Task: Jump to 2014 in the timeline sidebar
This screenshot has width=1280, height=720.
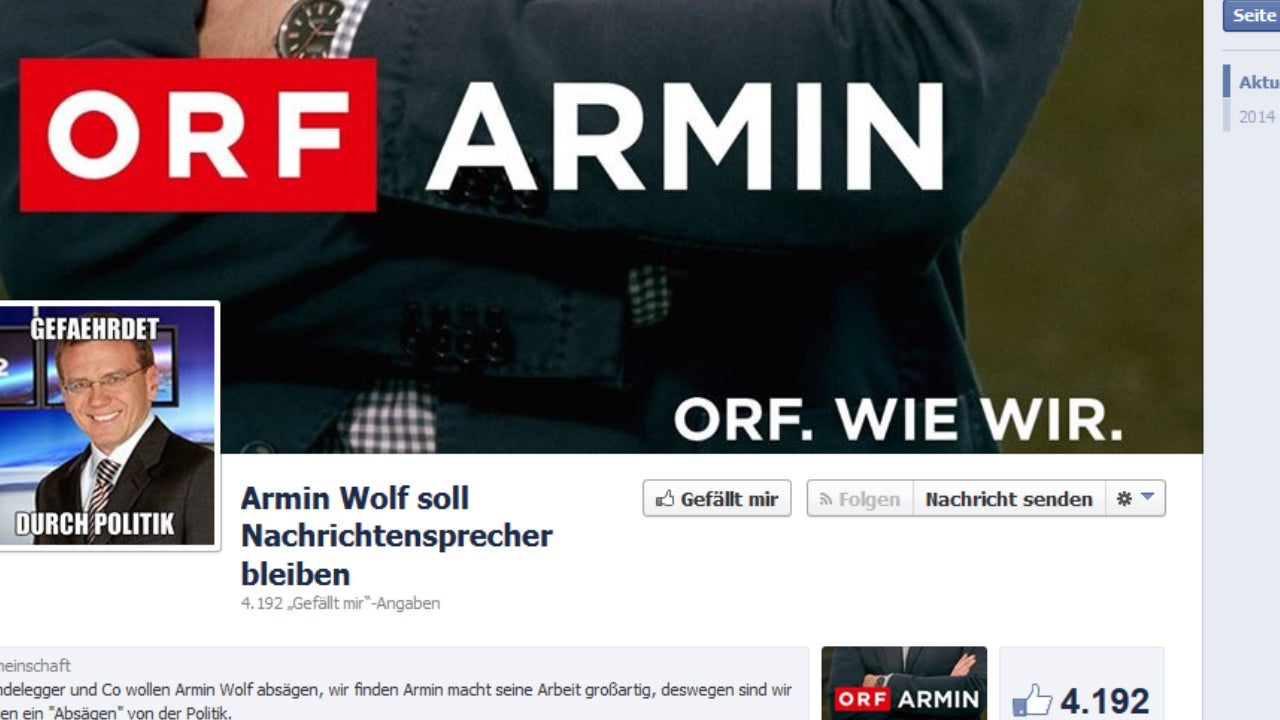Action: [x=1257, y=116]
